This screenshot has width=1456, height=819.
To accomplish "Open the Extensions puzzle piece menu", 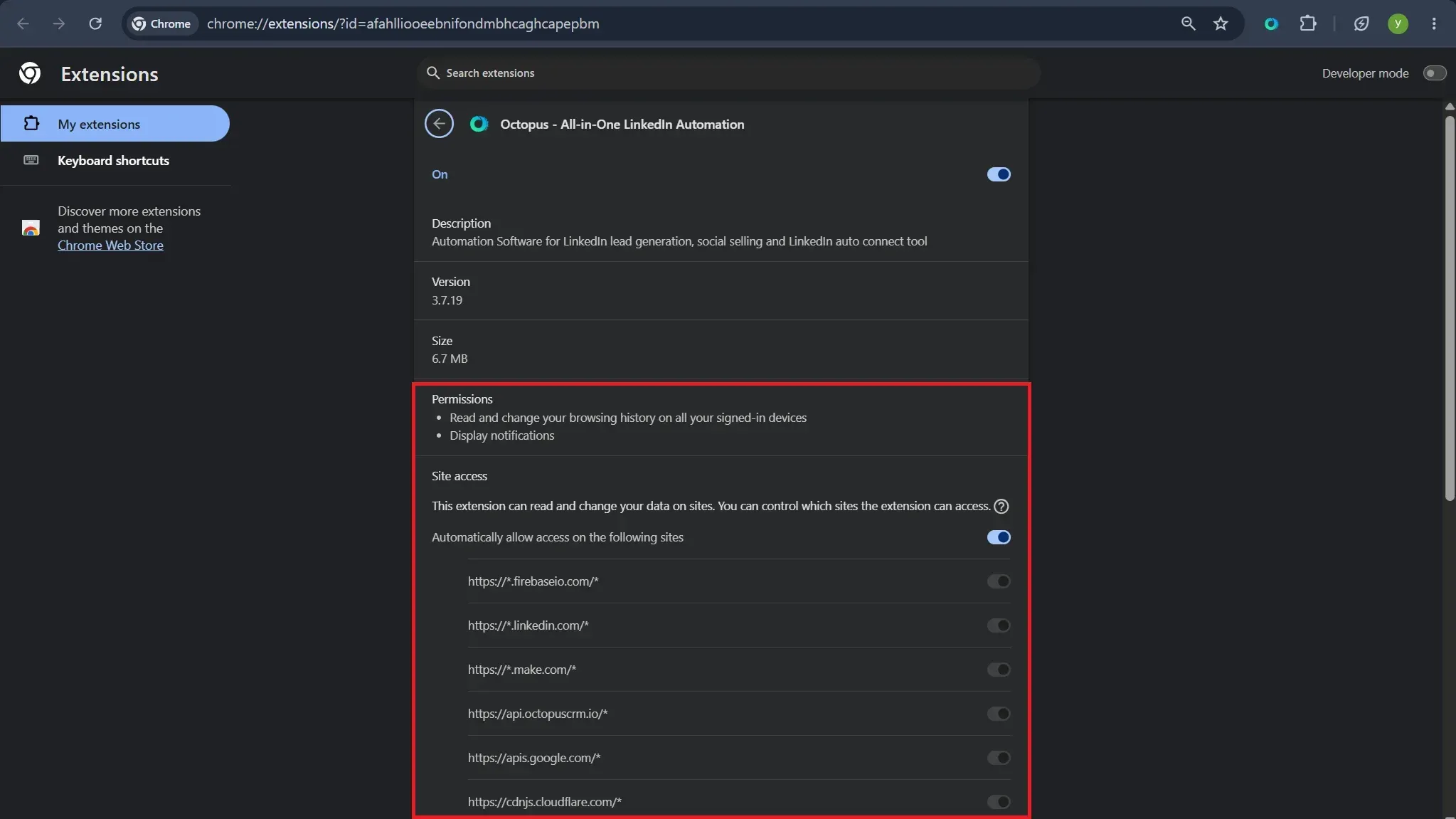I will coord(1308,23).
